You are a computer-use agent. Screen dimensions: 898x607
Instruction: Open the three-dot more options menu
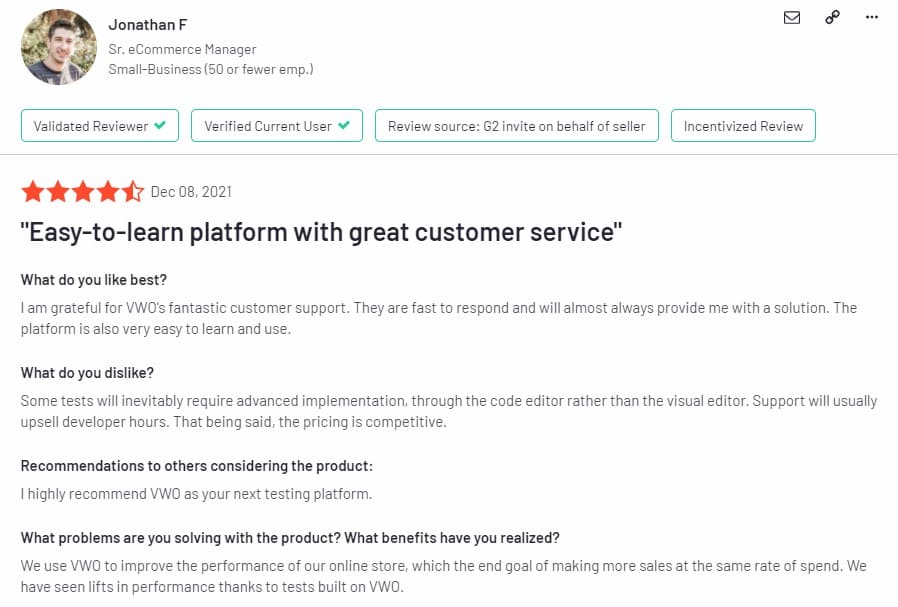click(871, 17)
